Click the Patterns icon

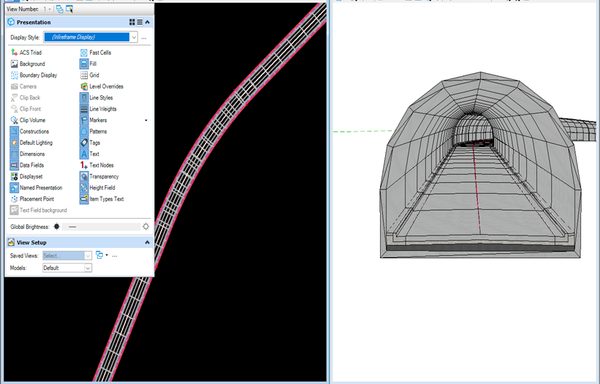click(84, 131)
